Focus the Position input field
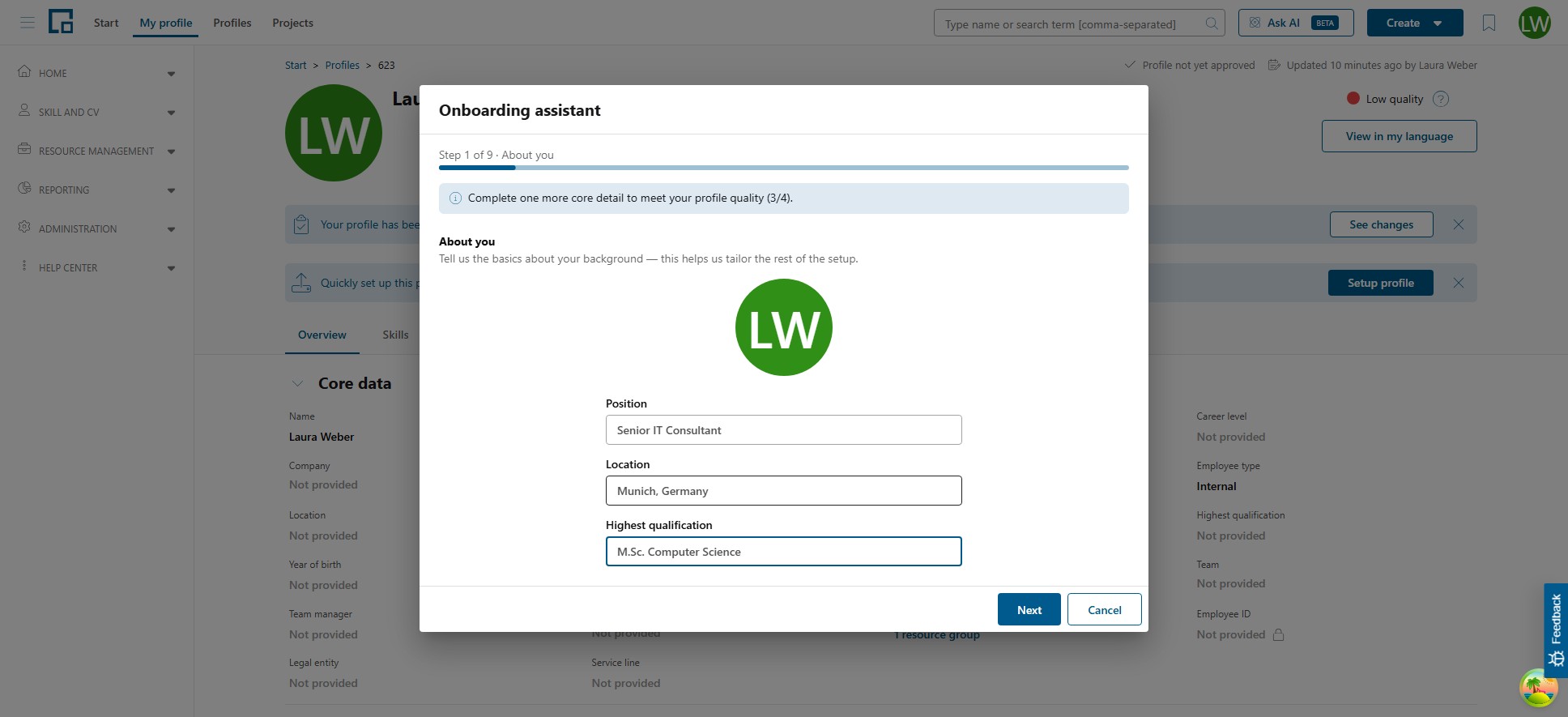The height and width of the screenshot is (717, 1568). (x=784, y=430)
